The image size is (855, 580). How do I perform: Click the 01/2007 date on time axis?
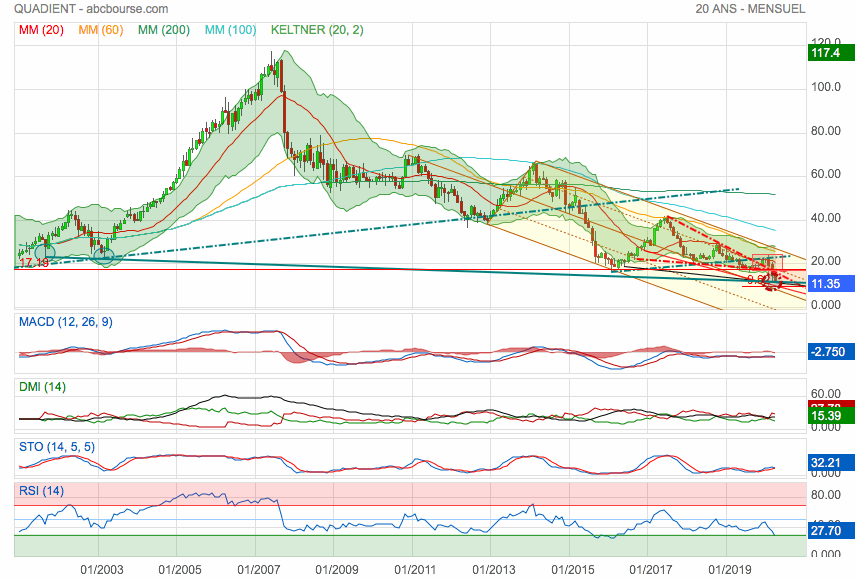(258, 569)
